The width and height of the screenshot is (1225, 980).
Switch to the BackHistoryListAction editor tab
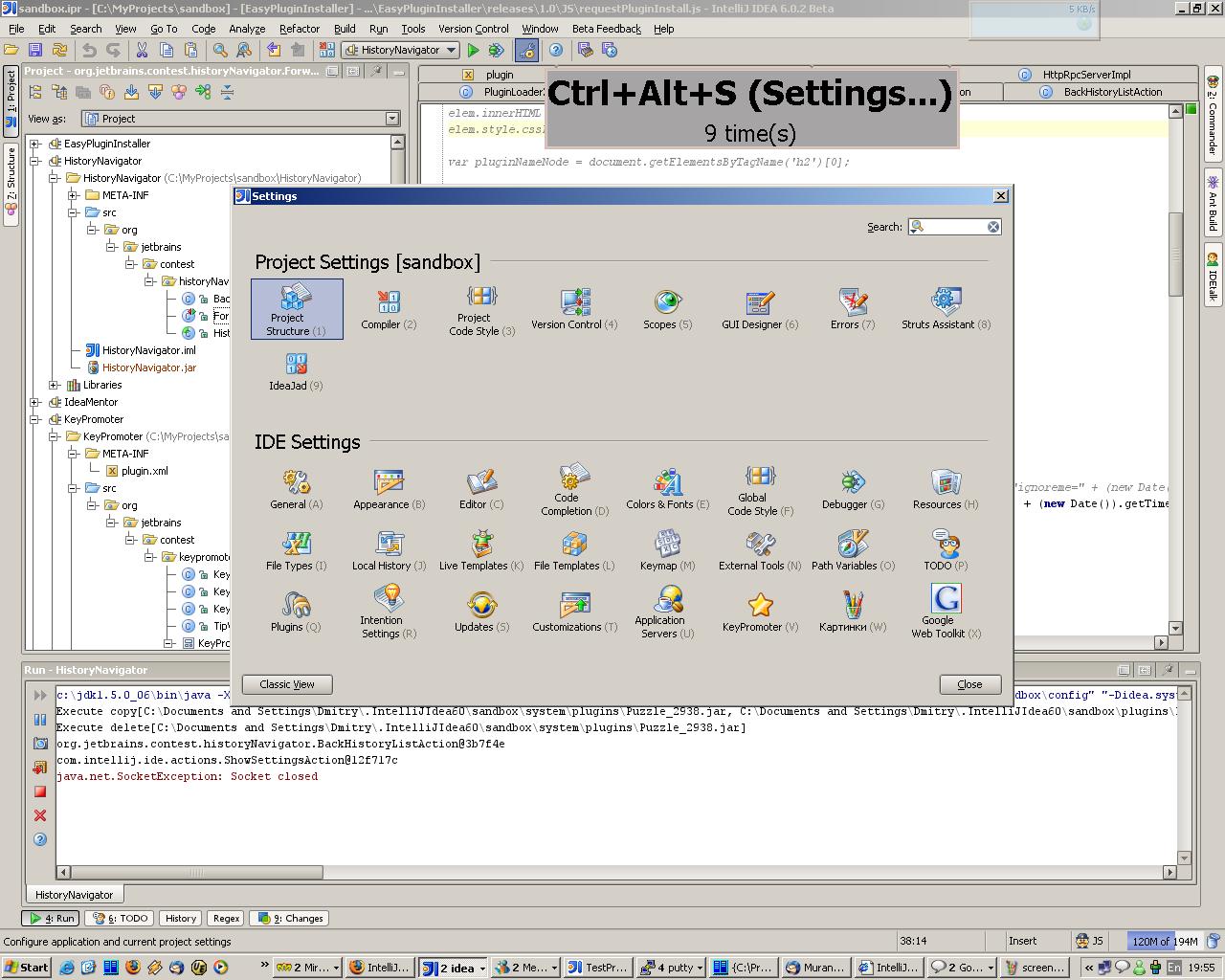1112,92
